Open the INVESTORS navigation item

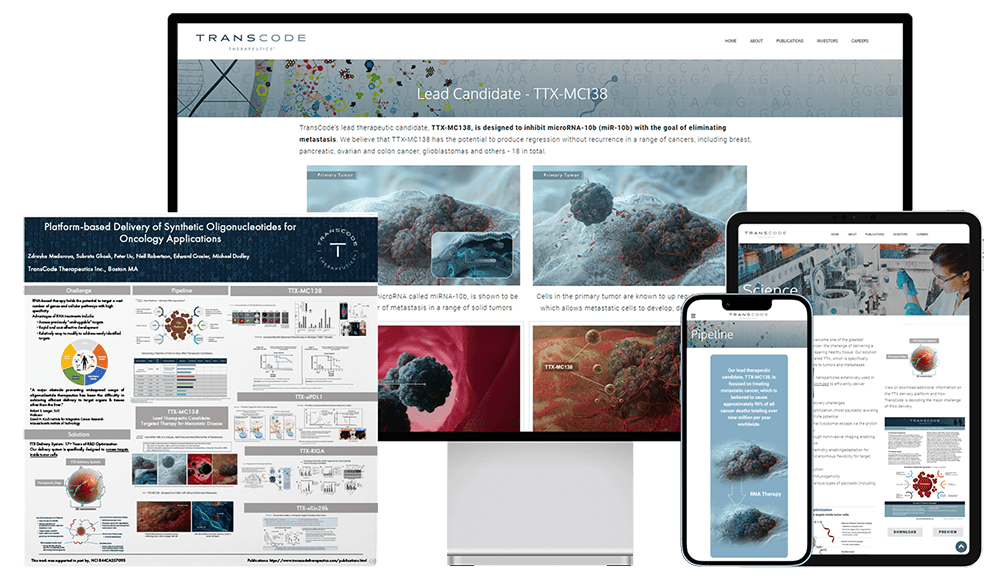[827, 40]
